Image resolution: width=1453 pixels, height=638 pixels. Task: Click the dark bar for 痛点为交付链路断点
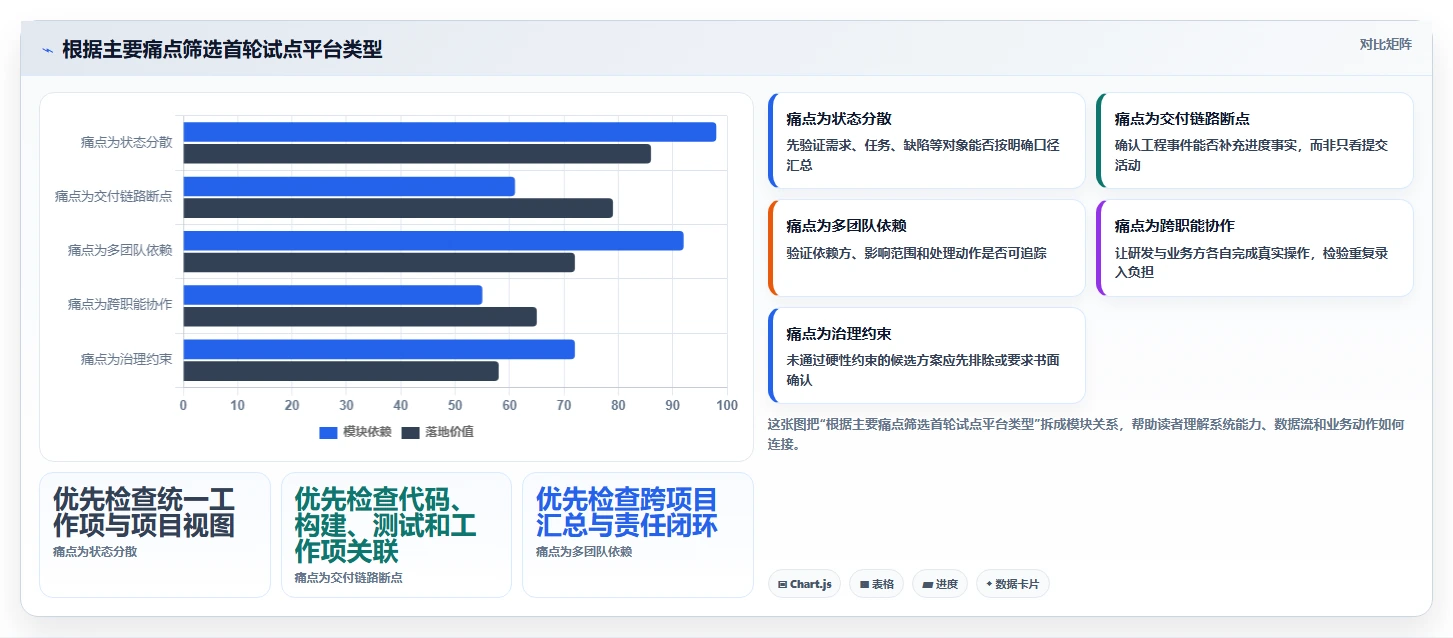coord(398,208)
